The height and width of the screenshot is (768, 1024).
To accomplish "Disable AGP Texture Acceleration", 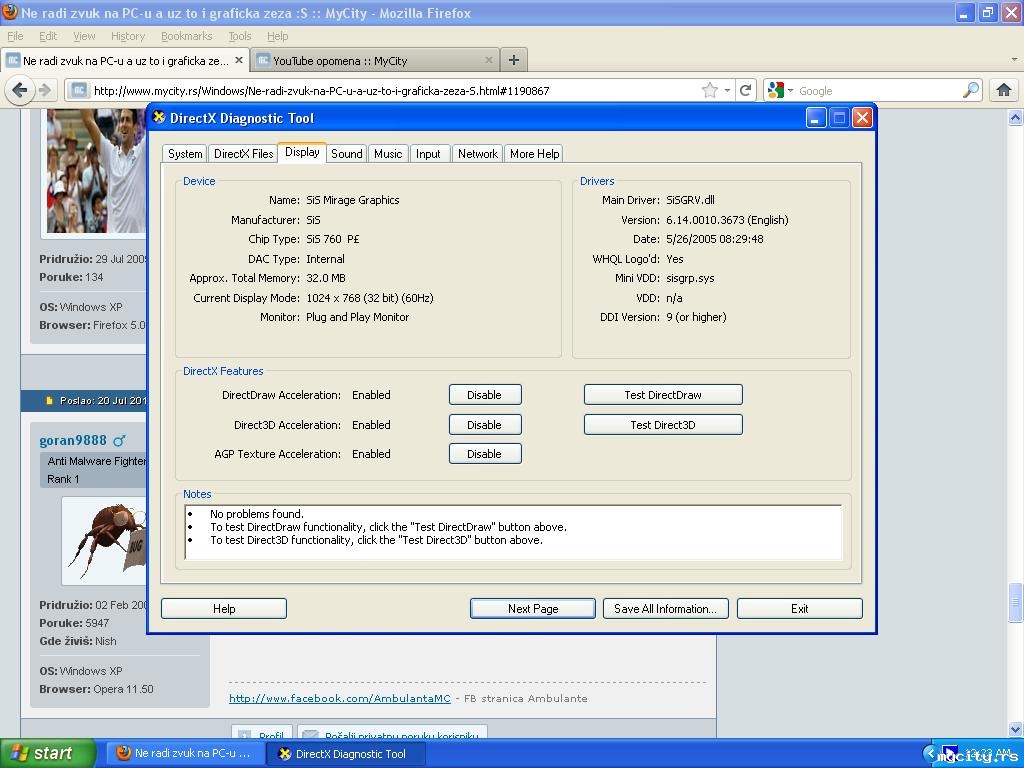I will (x=484, y=454).
